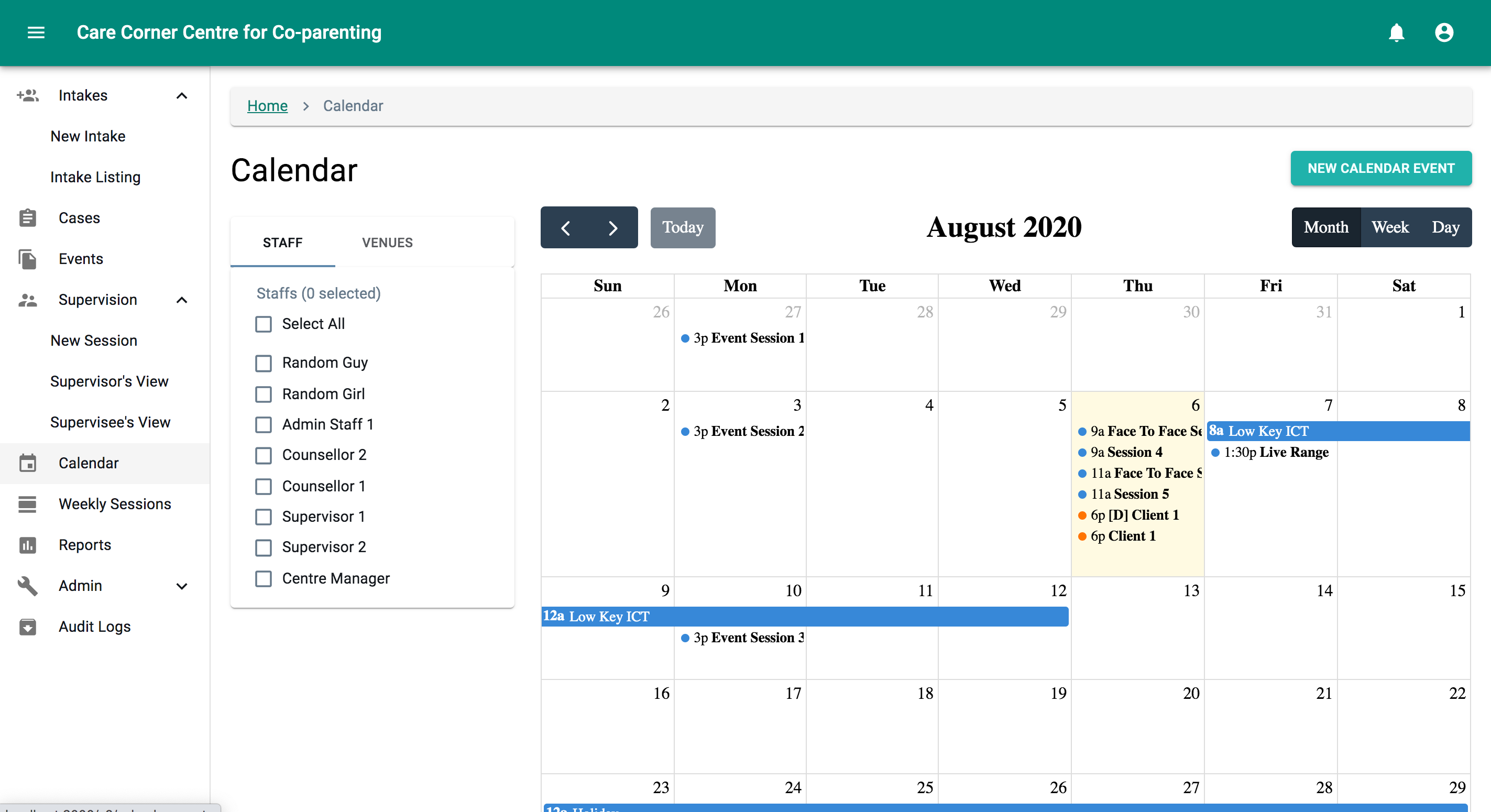
Task: Follow the Home breadcrumb link
Action: point(267,106)
